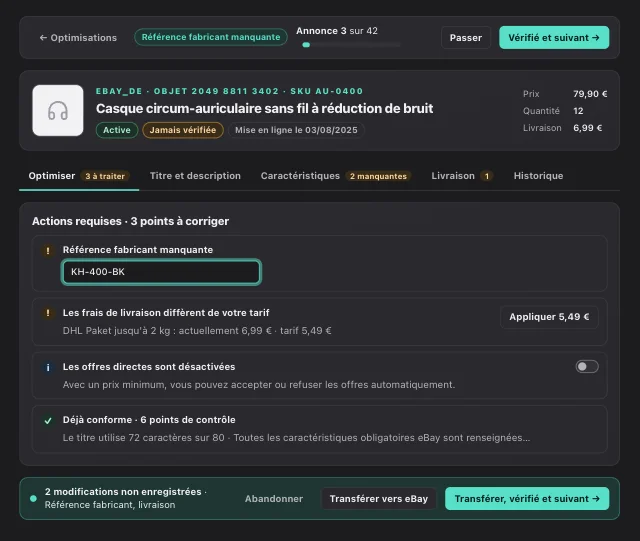This screenshot has height=541, width=640.
Task: Click the green dot in the unsaved changes bar
Action: [33, 498]
